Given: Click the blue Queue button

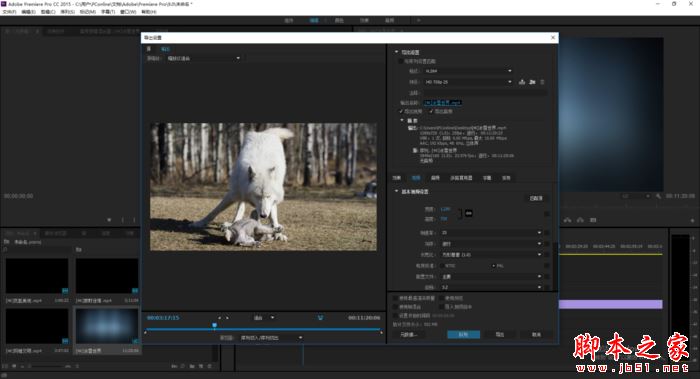Looking at the screenshot, I should click(x=463, y=334).
